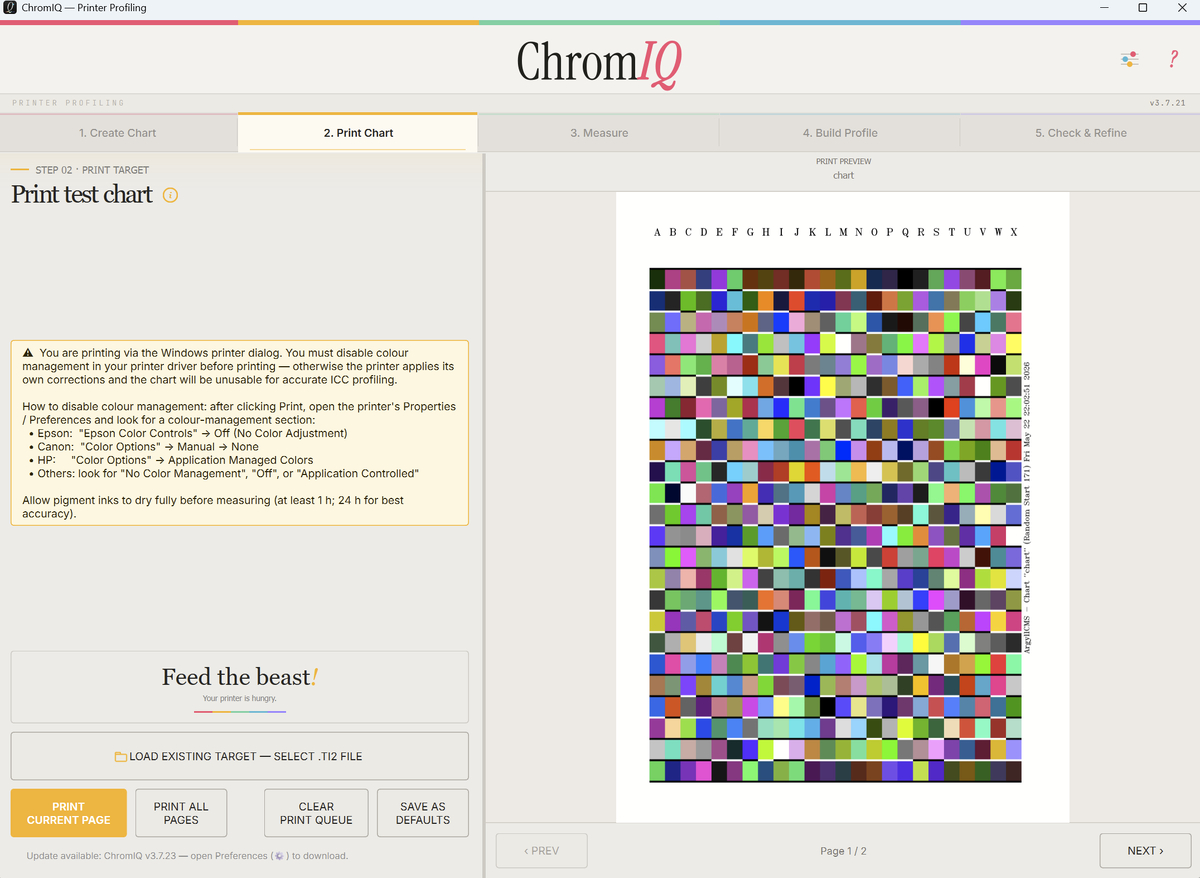Click 'Your printer is hungry.' subtitle
The image size is (1200, 878).
pos(240,698)
